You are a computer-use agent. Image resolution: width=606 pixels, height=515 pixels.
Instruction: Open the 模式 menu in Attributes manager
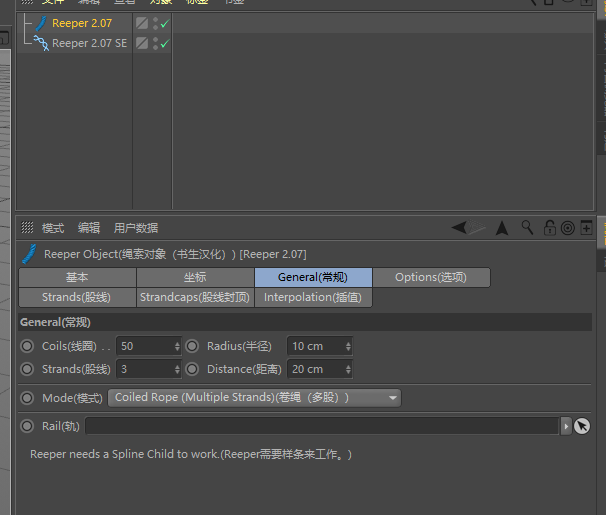(53, 228)
